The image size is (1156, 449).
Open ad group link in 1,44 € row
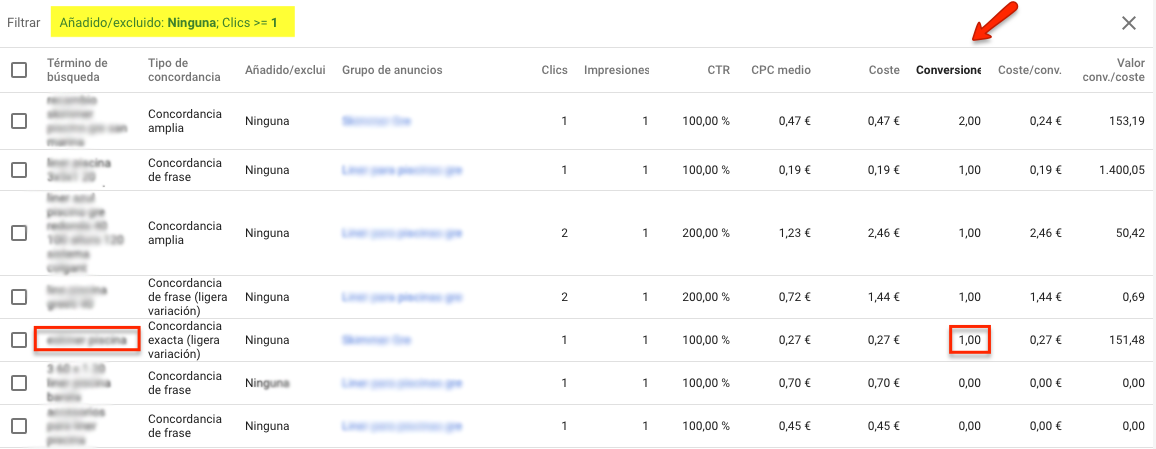(x=402, y=297)
